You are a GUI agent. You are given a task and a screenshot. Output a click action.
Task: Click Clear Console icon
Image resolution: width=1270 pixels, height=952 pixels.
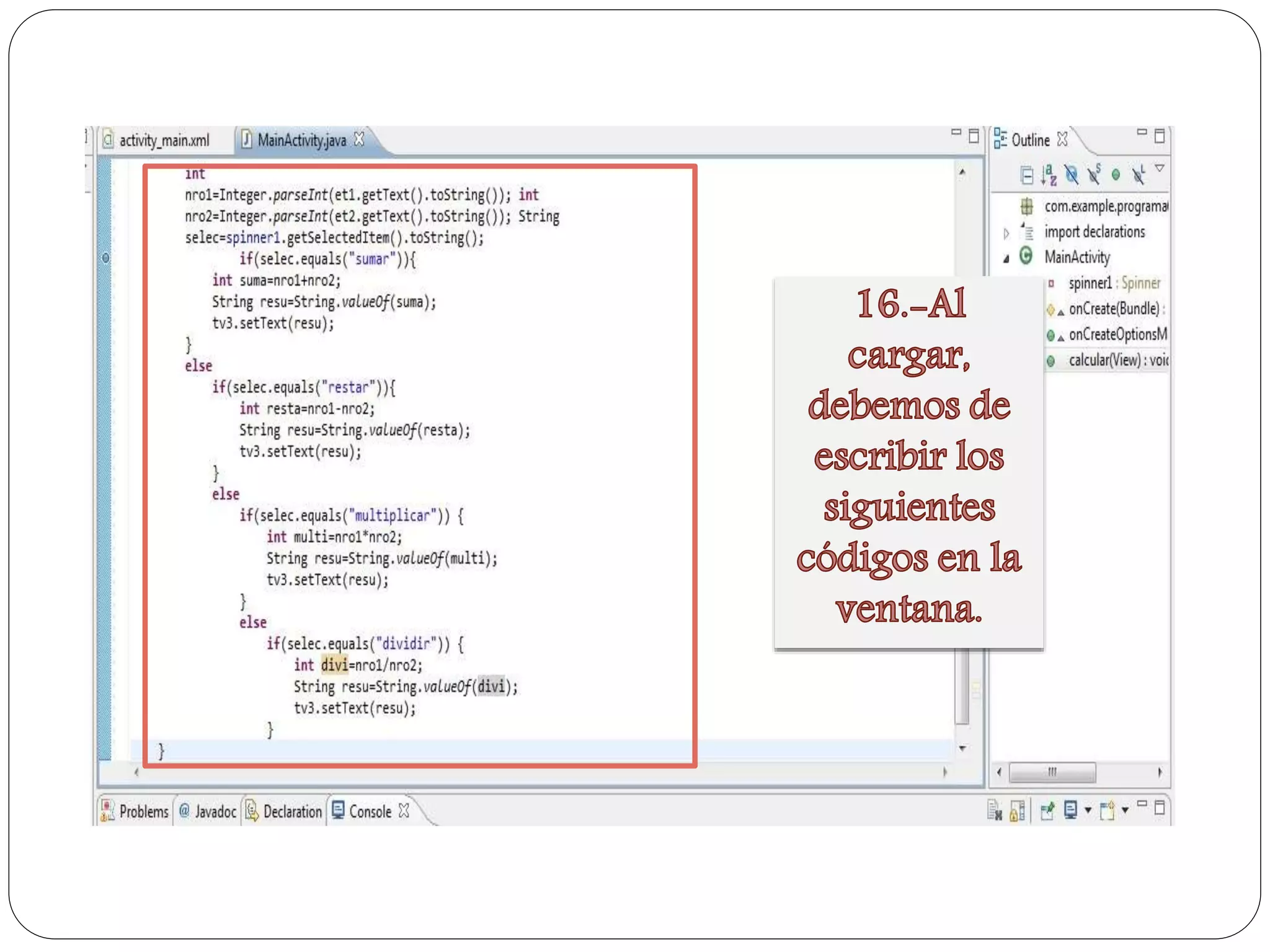(x=995, y=811)
